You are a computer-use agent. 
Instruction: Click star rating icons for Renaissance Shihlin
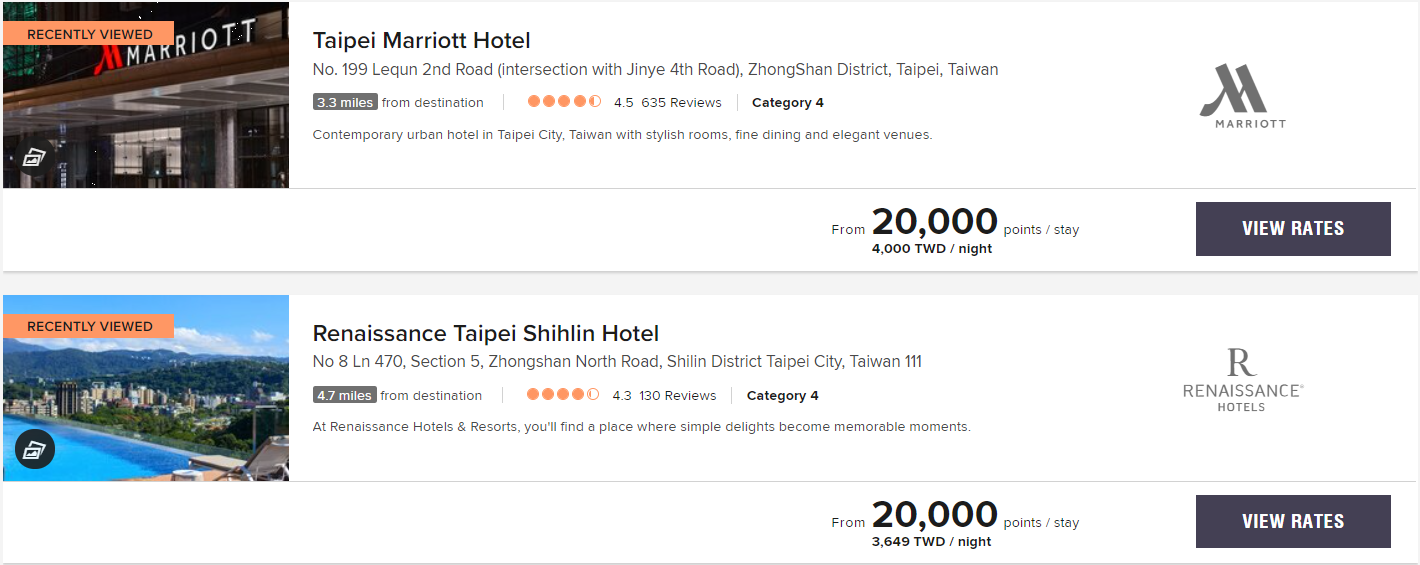tap(563, 395)
